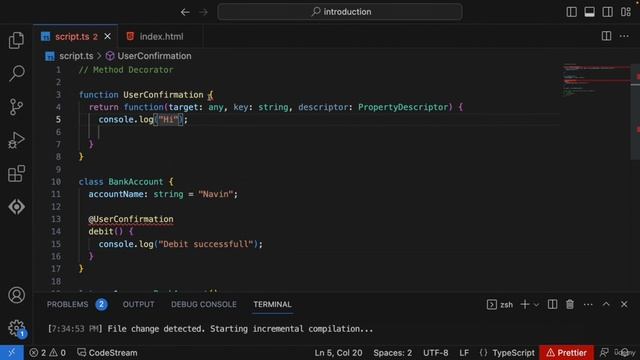
Task: Click the // Method Decorator comment
Action: pyautogui.click(x=126, y=70)
